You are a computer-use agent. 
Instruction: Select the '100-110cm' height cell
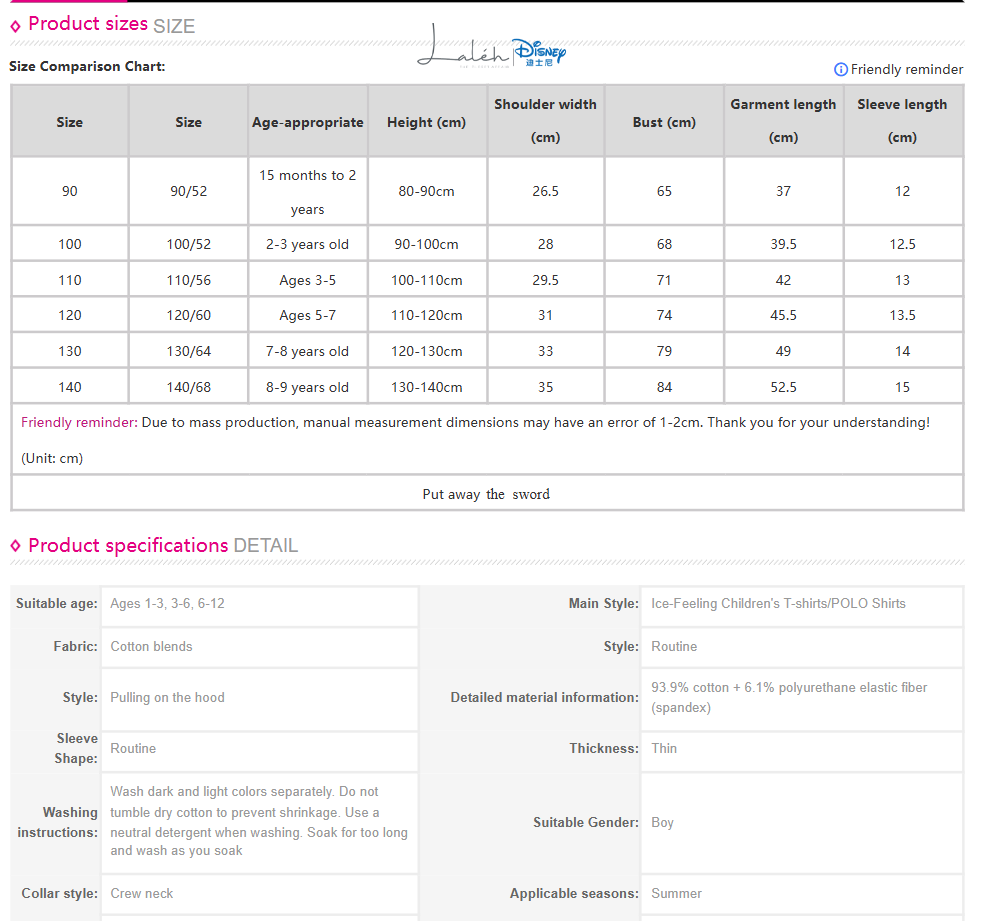tap(427, 280)
